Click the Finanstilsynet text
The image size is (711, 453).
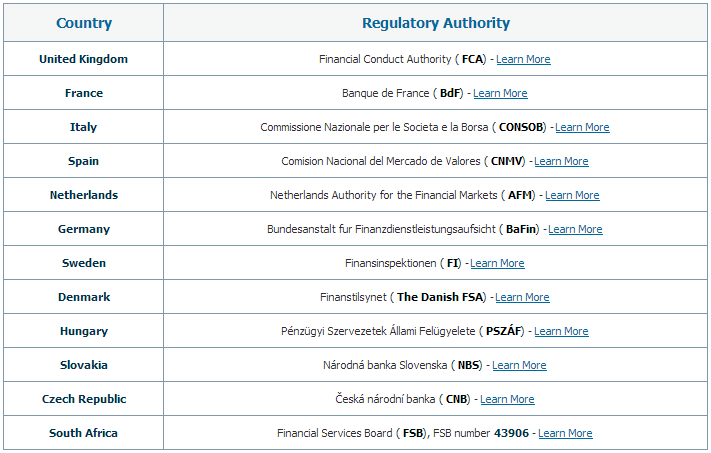(x=353, y=297)
